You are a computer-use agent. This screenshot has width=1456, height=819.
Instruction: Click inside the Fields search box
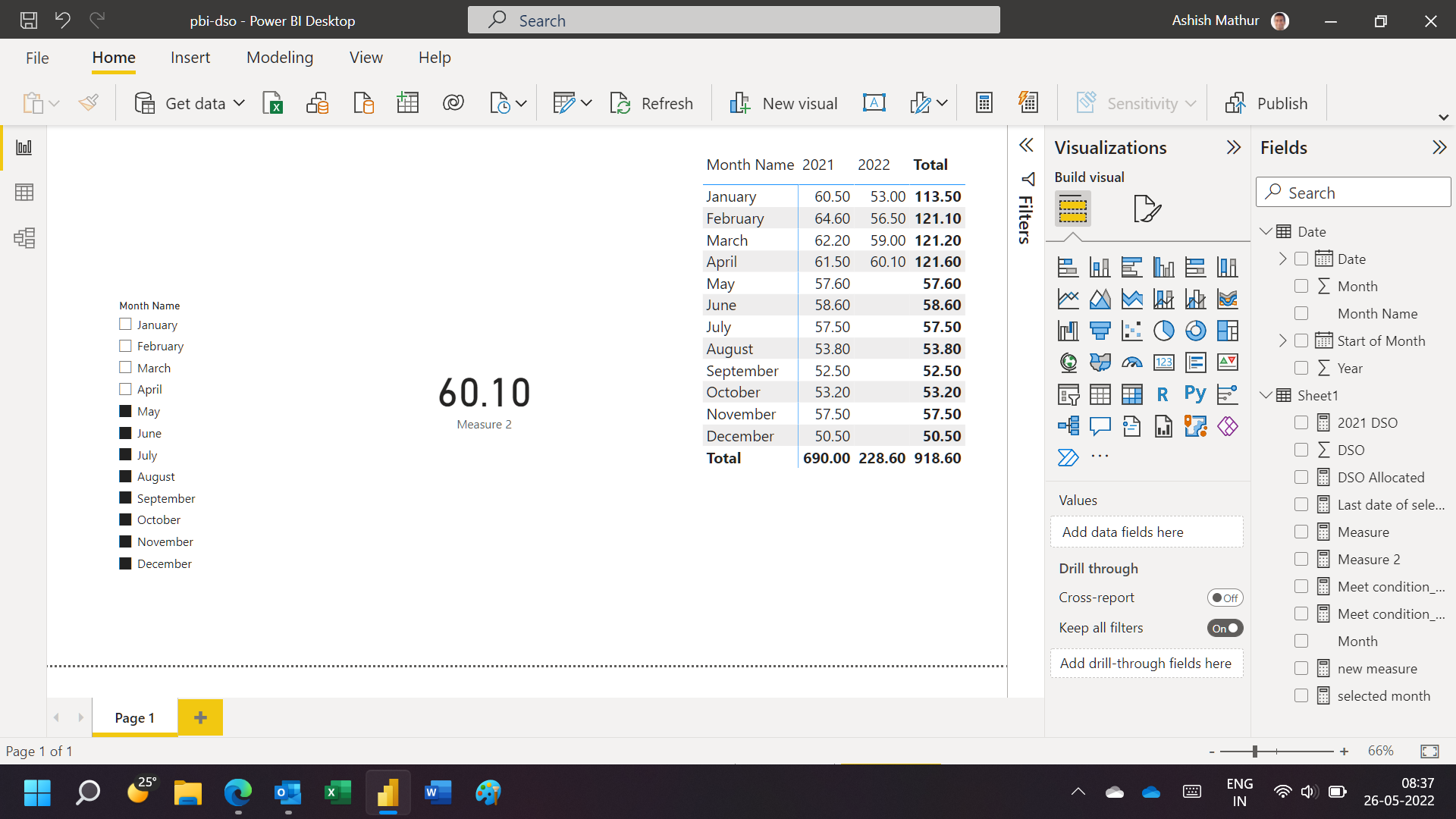(x=1354, y=193)
